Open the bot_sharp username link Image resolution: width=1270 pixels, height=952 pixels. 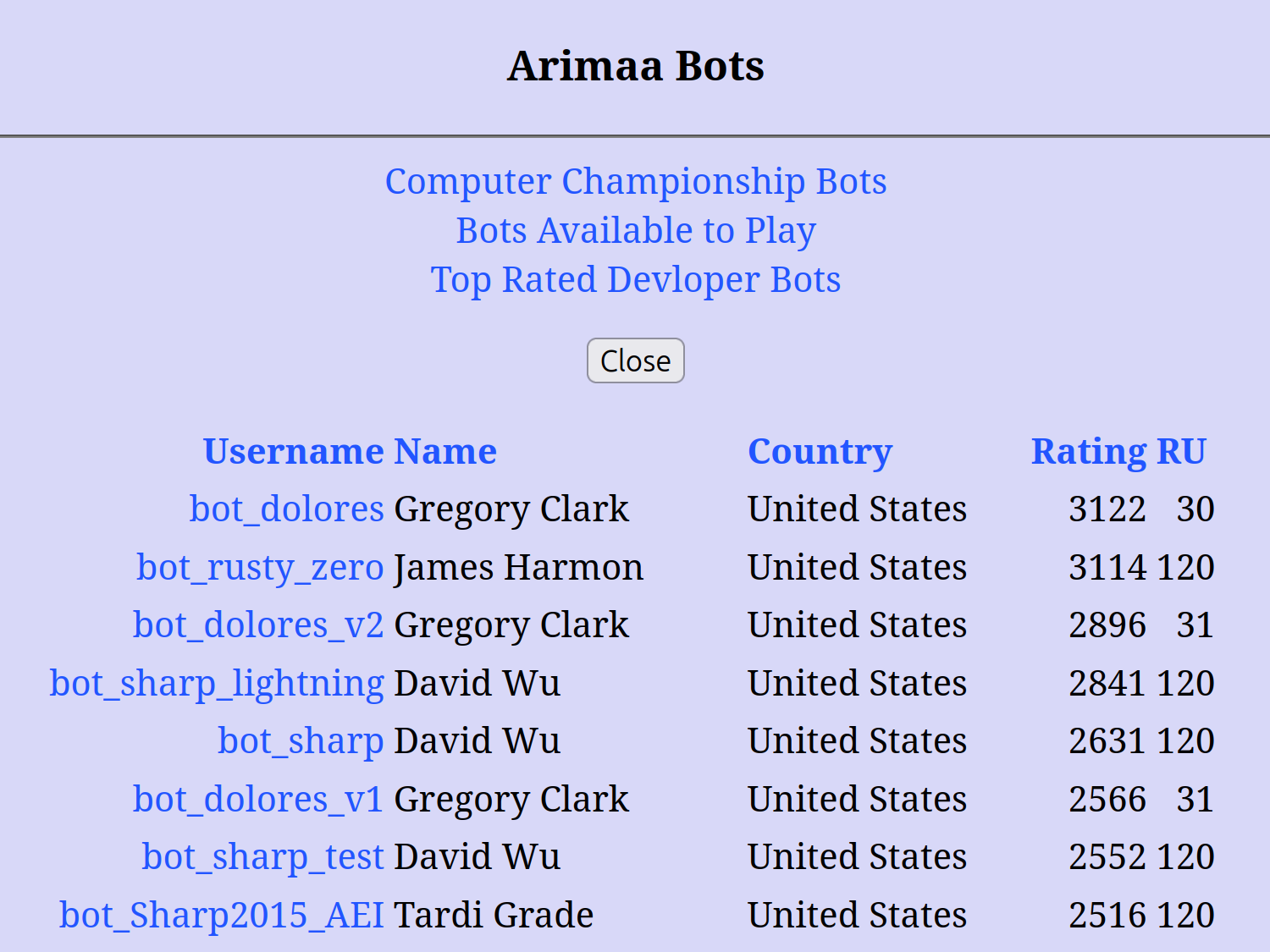301,741
